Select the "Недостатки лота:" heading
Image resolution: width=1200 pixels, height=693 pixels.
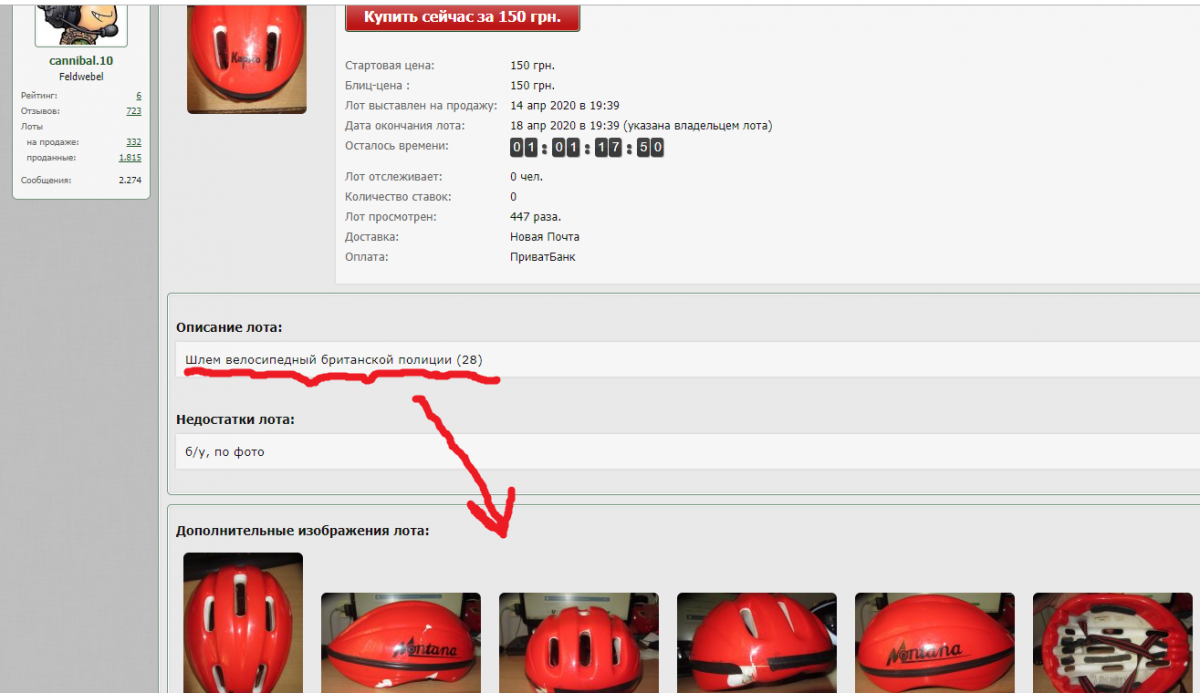coord(235,419)
